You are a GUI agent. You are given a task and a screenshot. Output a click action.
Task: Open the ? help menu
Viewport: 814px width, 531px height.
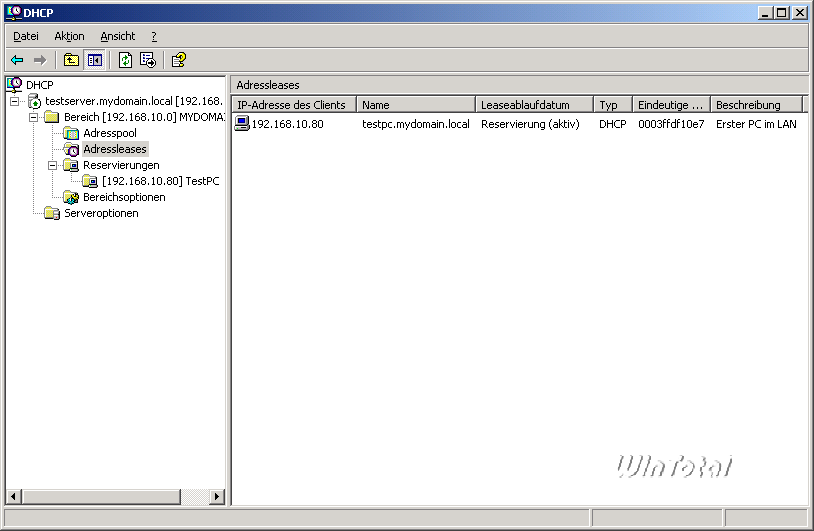(x=154, y=36)
